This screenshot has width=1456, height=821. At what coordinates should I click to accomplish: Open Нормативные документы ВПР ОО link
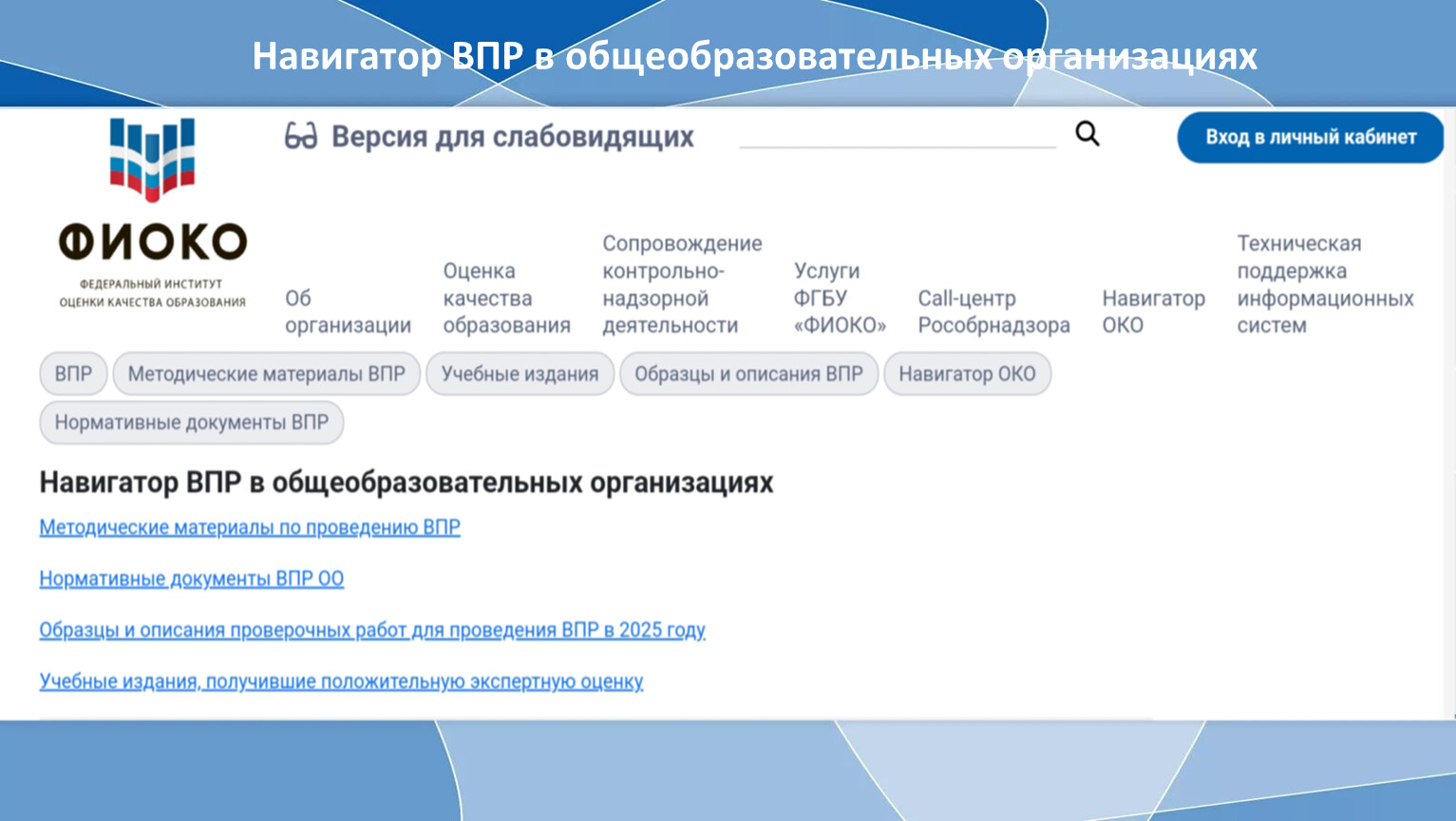(x=191, y=579)
